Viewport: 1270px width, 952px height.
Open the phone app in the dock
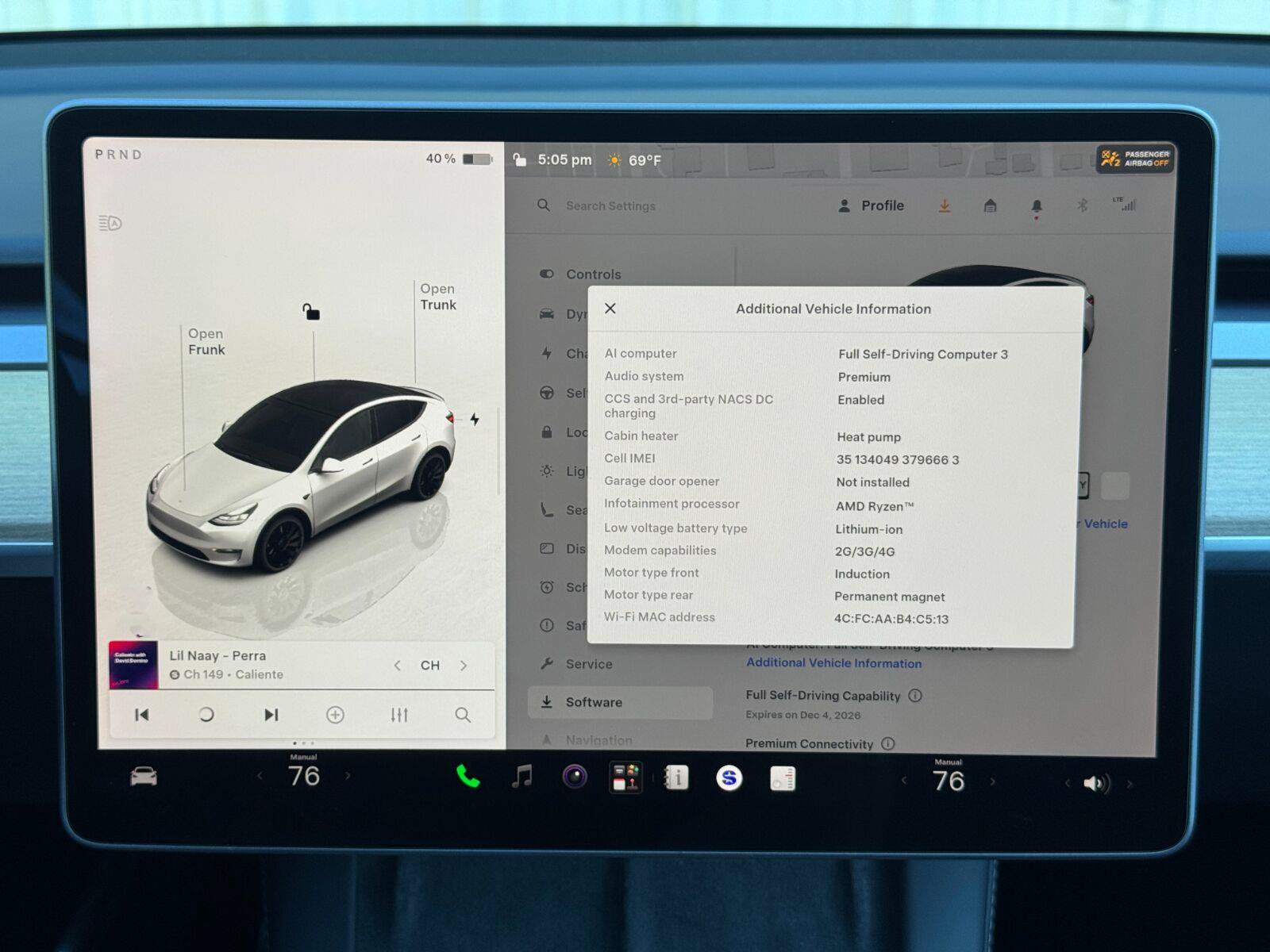(468, 777)
